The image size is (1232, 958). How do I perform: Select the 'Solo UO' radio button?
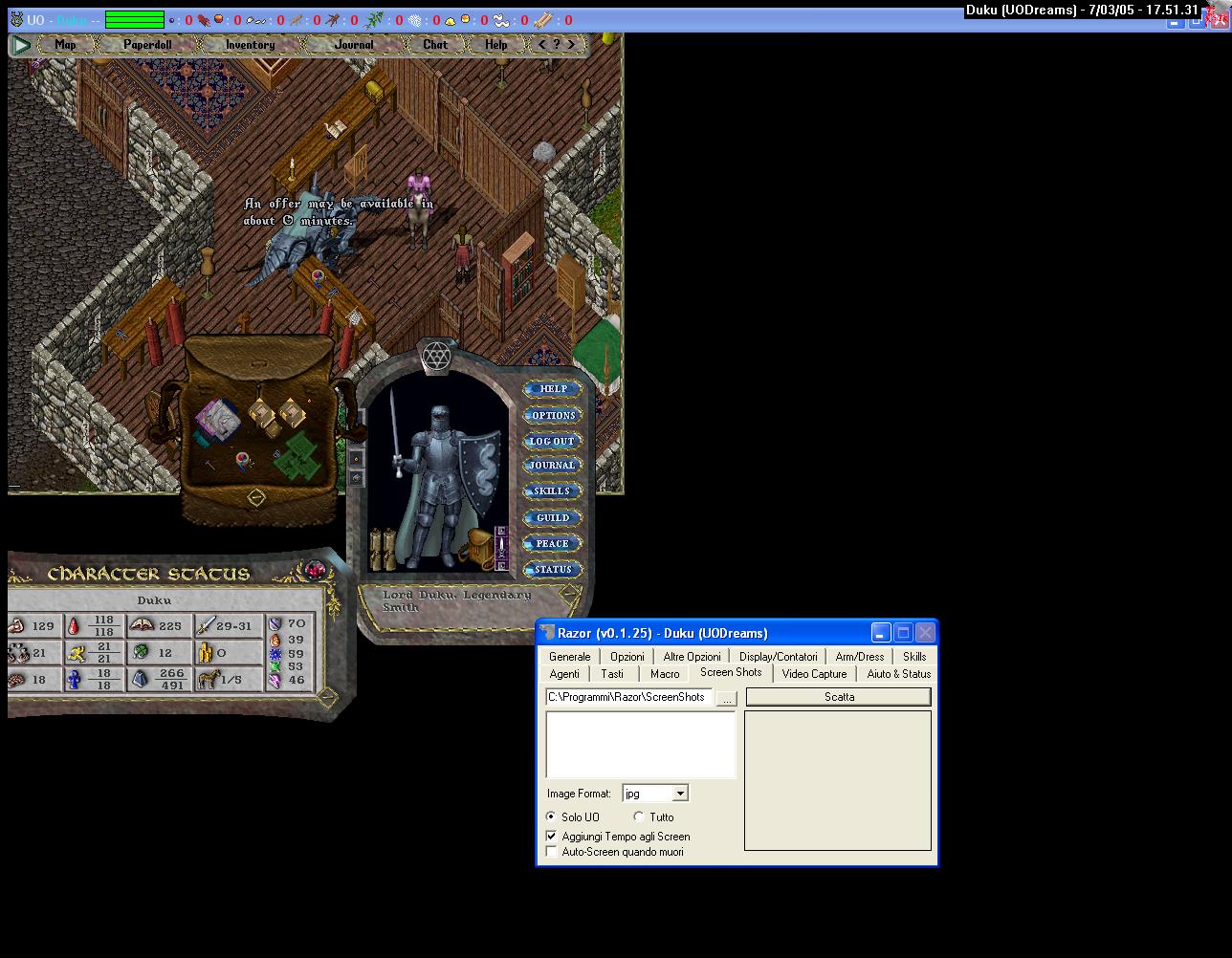551,817
